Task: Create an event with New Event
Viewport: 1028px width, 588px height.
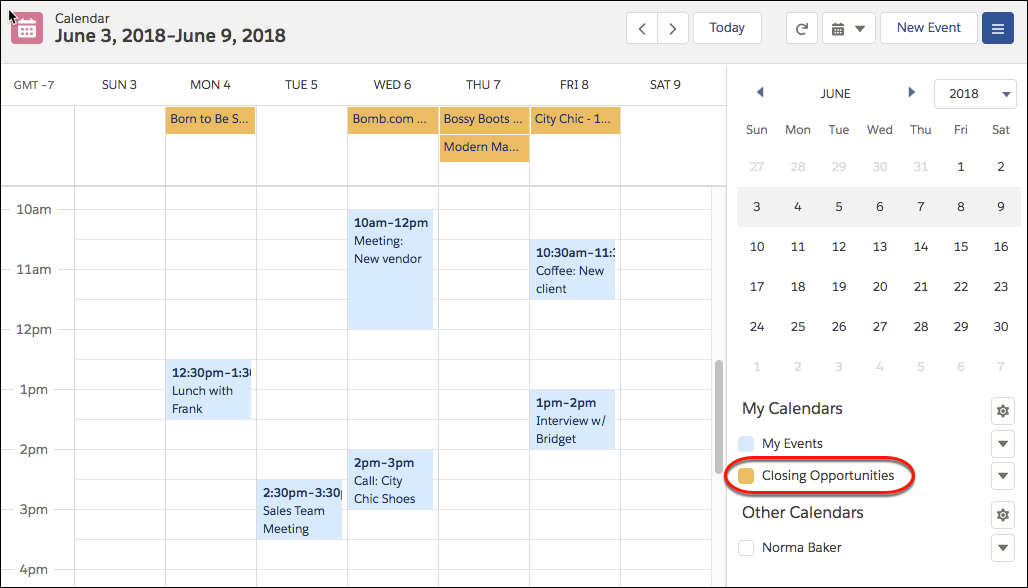Action: pyautogui.click(x=928, y=28)
